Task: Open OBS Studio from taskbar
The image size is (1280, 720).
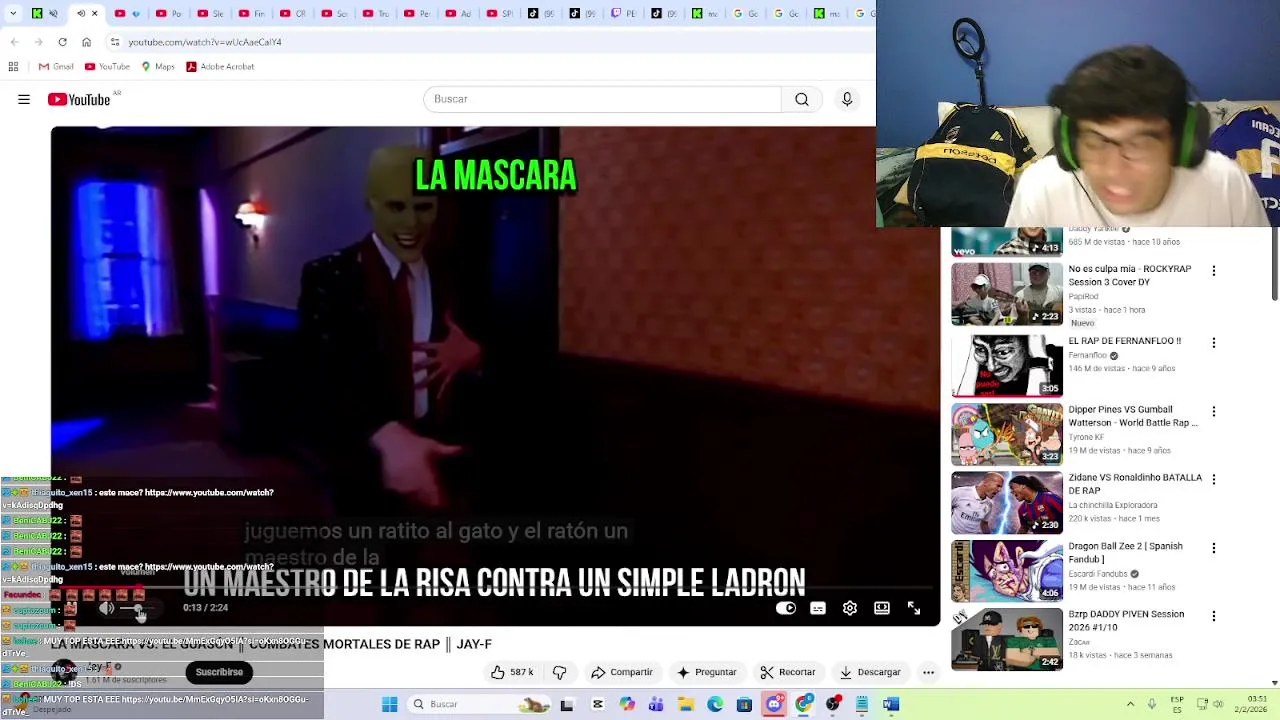Action: pyautogui.click(x=833, y=704)
